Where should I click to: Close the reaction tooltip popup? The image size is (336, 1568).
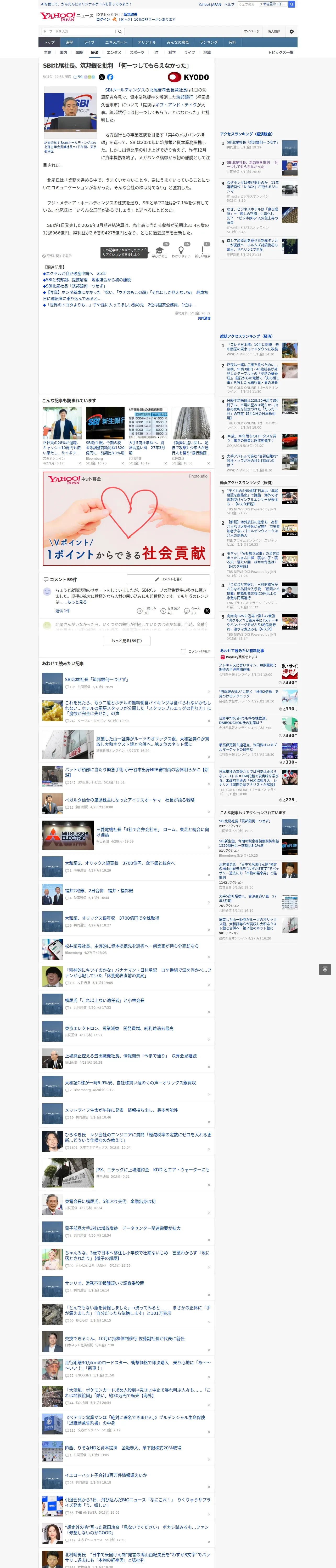pyautogui.click(x=146, y=250)
